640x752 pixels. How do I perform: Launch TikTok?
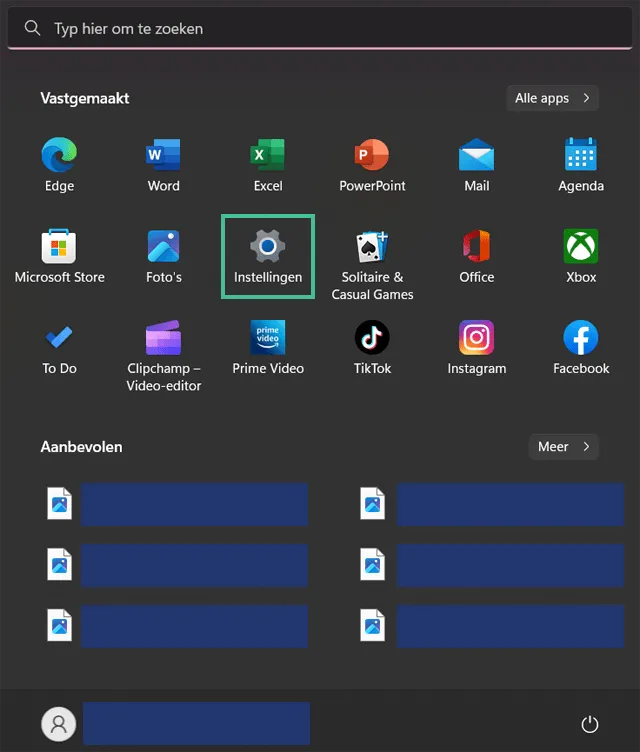point(372,347)
